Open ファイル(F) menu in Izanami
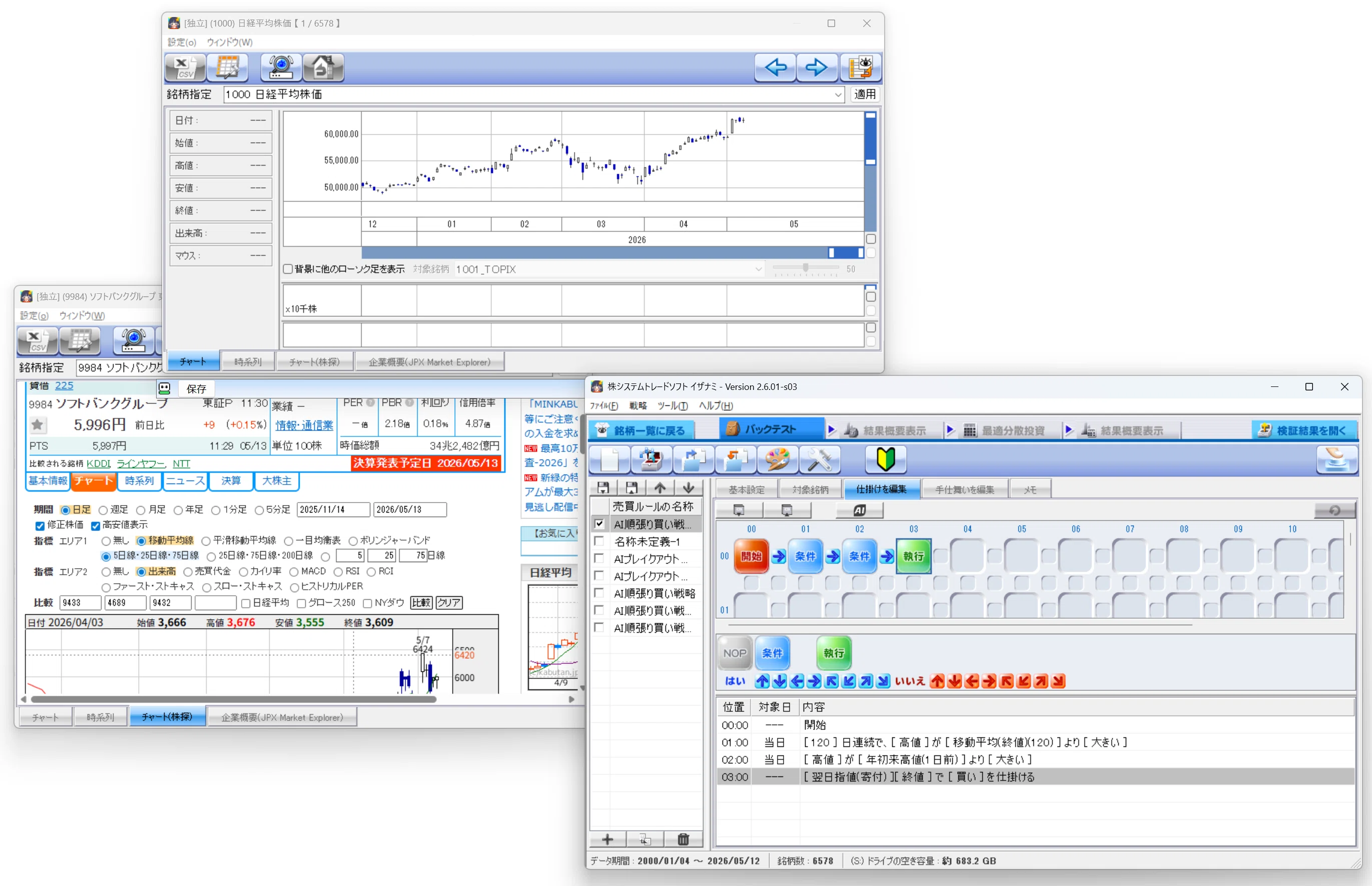Screen dimensions: 1372x886 604,405
